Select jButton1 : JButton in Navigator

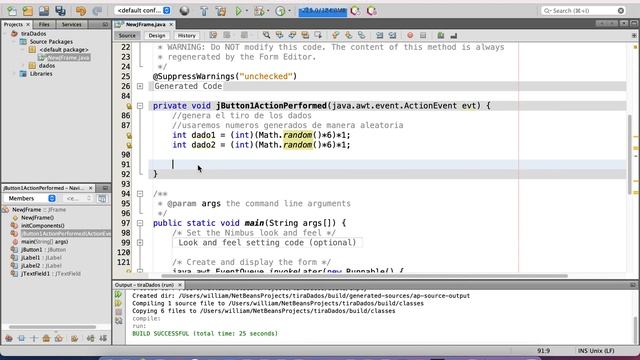[x=43, y=250]
